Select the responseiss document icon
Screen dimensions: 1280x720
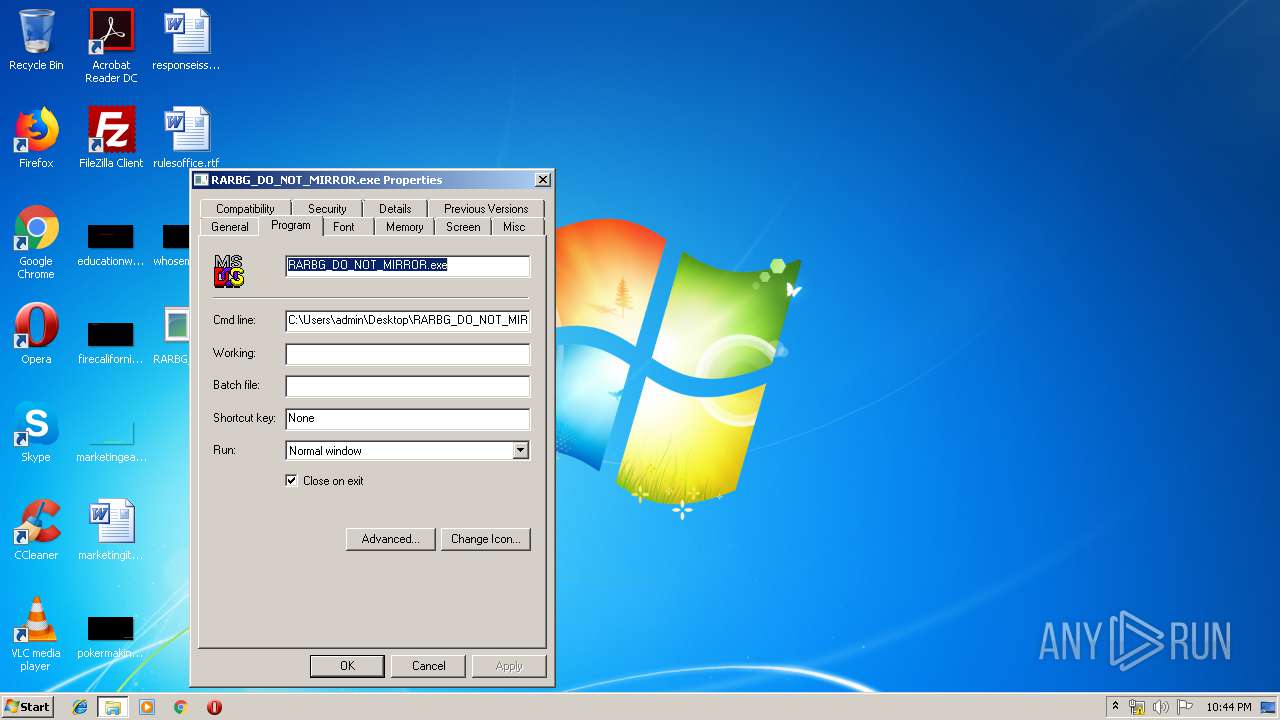[186, 40]
